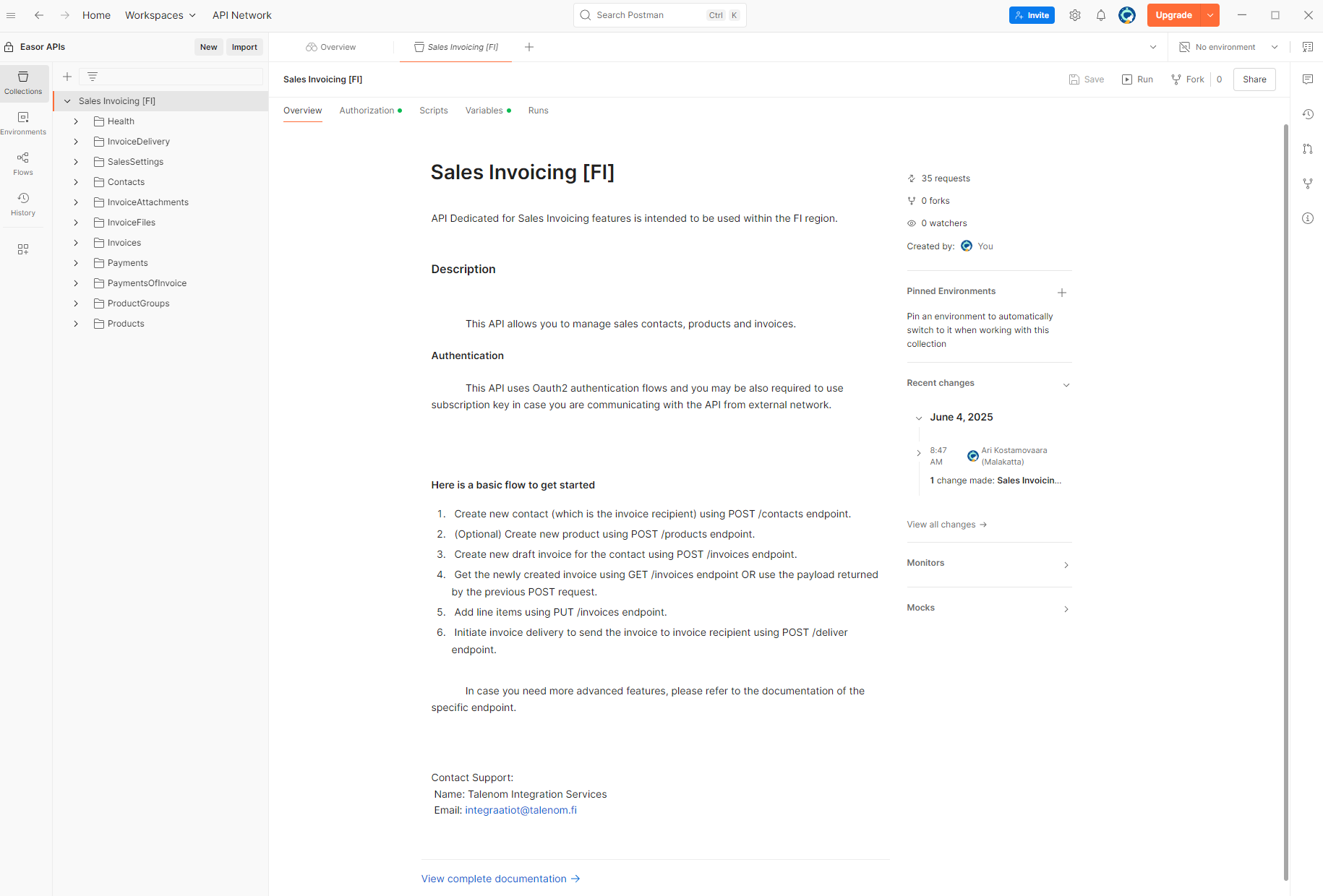1323x896 pixels.
Task: Switch to the Runs tab
Action: pos(538,111)
